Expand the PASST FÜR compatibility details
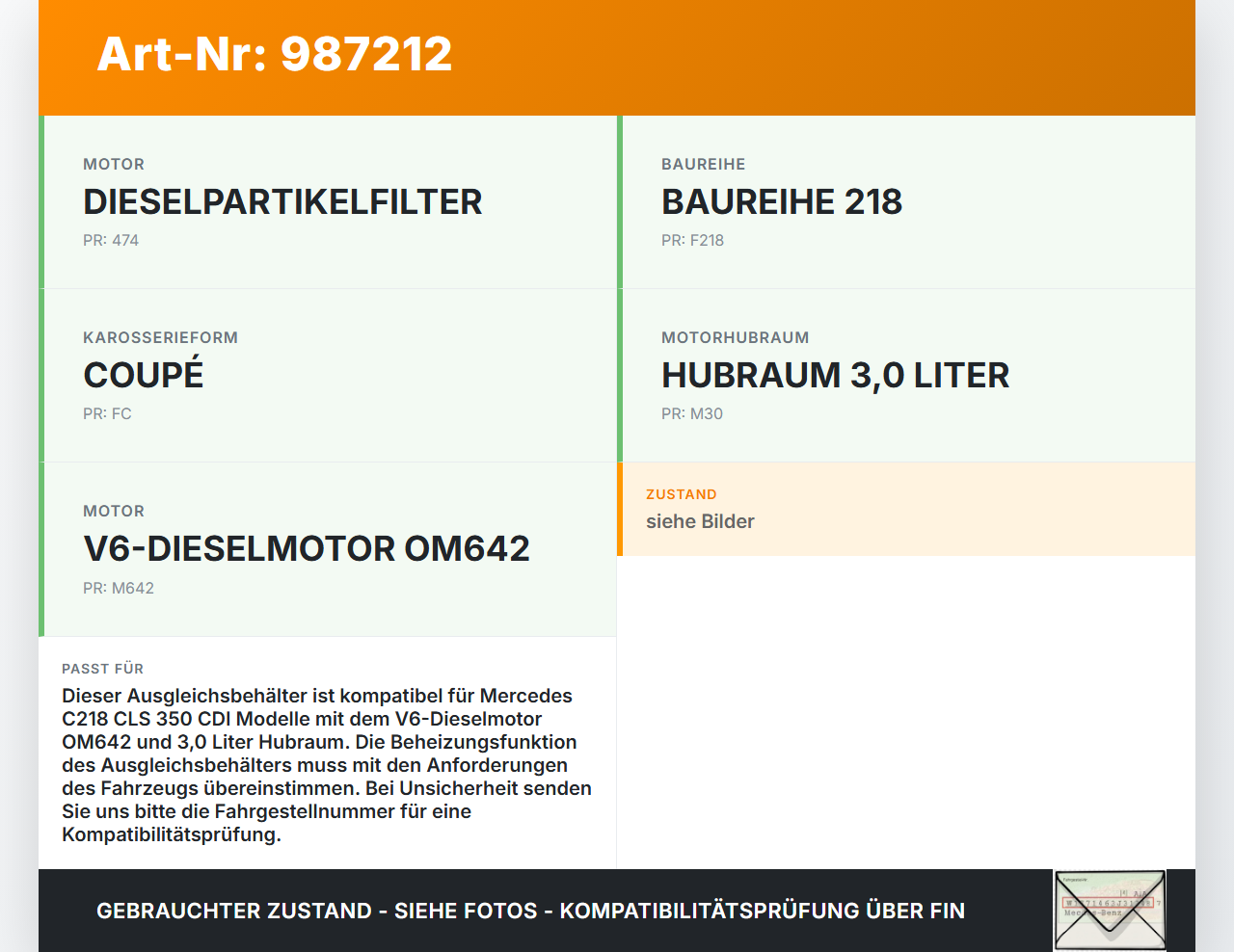Image resolution: width=1234 pixels, height=952 pixels. pos(328,752)
